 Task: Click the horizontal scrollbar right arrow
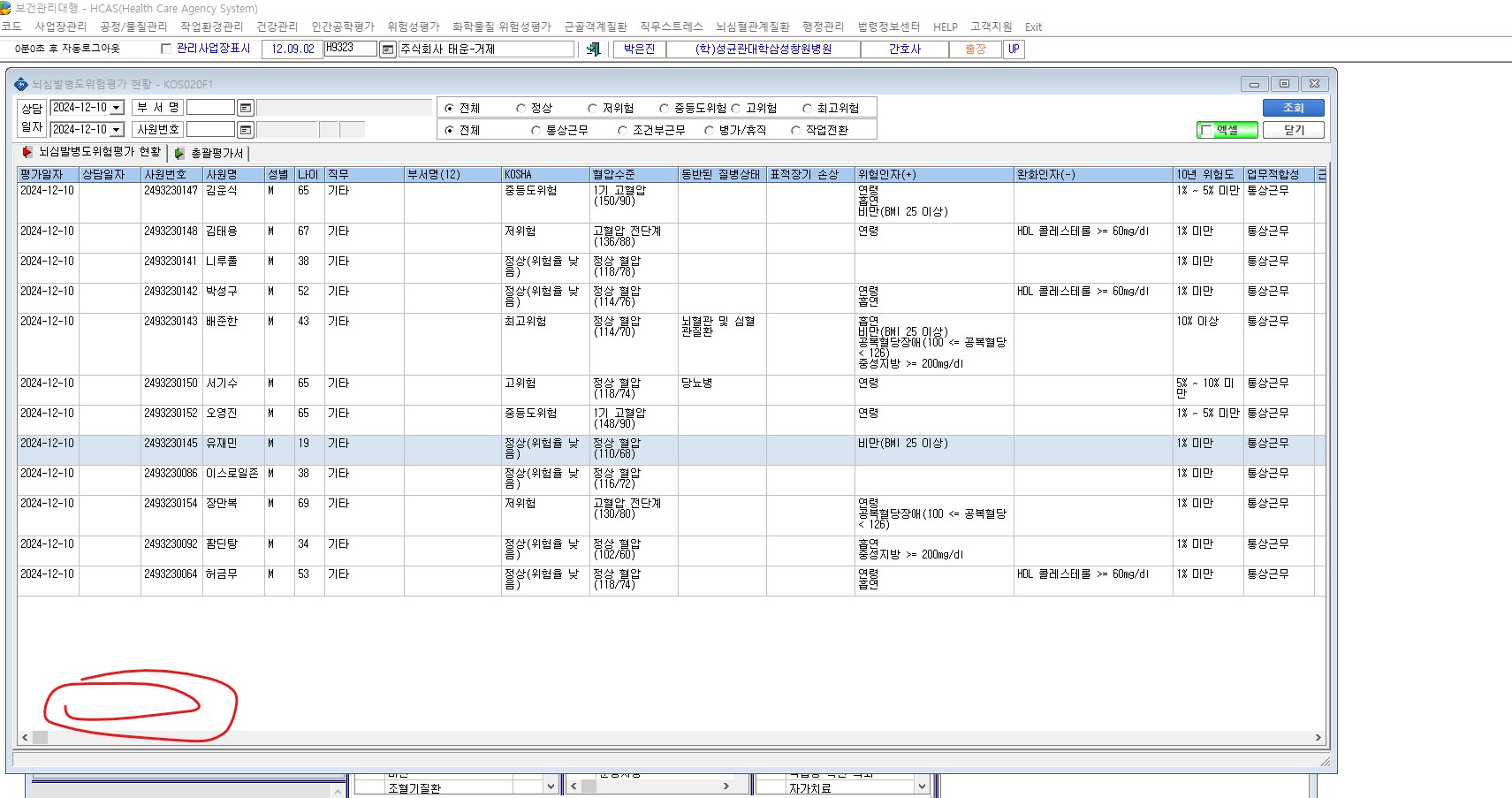[1318, 737]
